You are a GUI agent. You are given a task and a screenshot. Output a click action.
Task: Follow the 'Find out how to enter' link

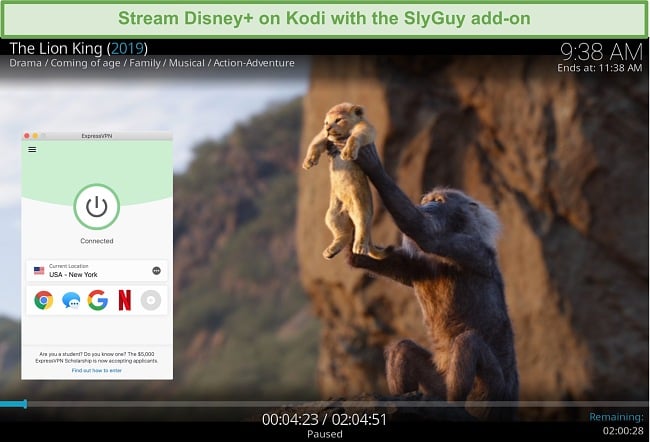pyautogui.click(x=97, y=370)
